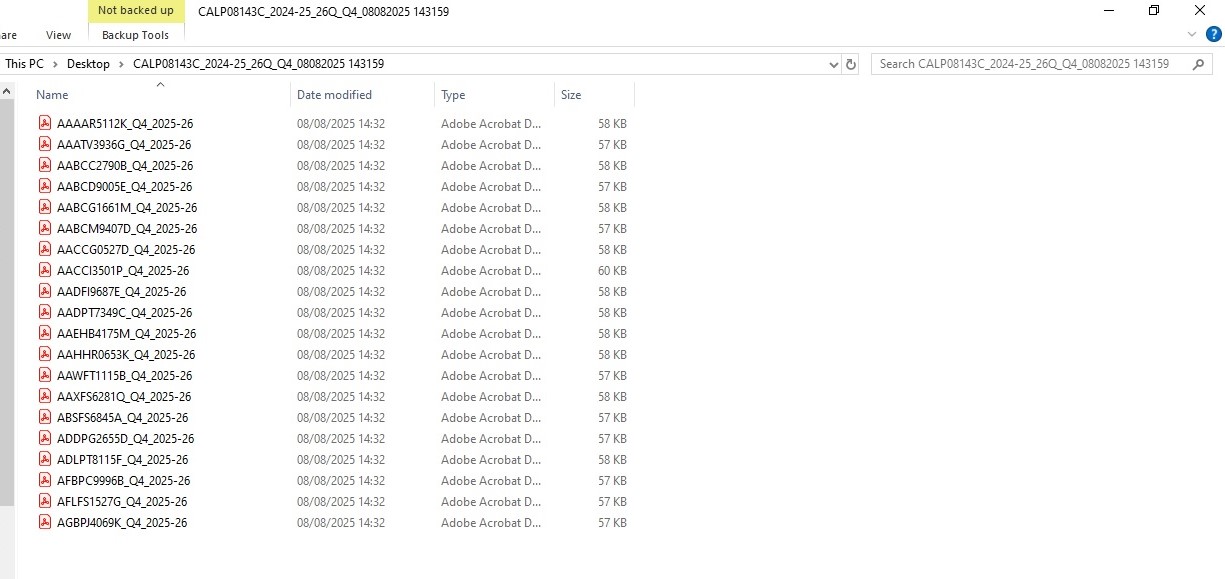
Task: Open the Explorer help question mark icon
Action: [x=1212, y=34]
